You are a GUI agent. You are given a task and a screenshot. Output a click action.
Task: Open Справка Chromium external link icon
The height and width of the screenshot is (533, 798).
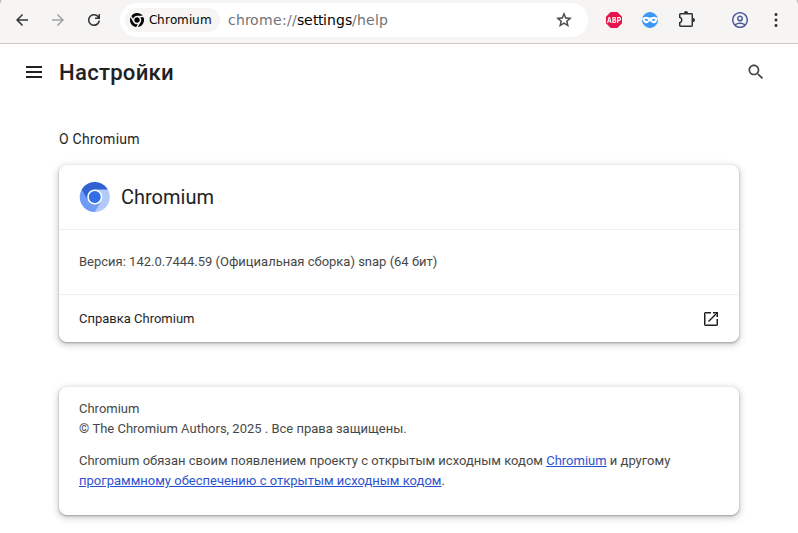711,319
